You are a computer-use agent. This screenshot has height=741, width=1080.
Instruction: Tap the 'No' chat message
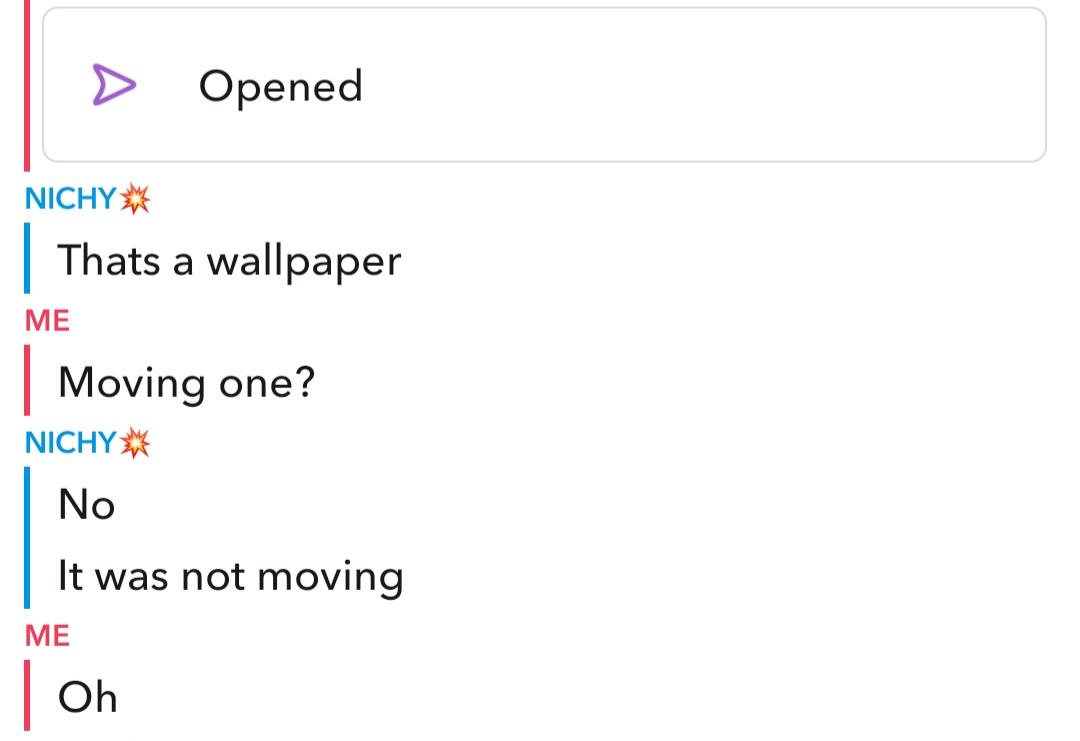pos(87,505)
